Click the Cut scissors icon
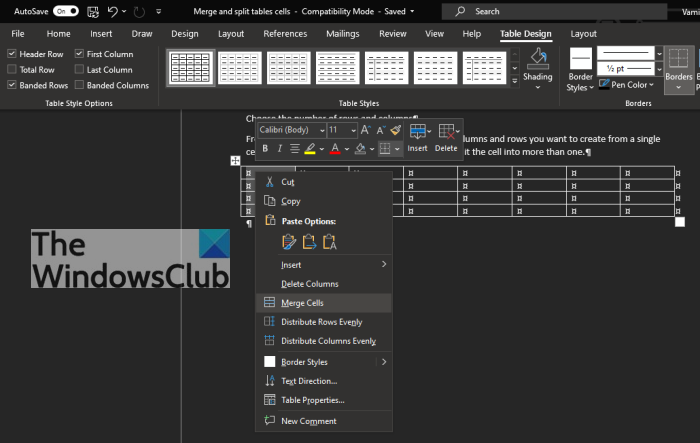This screenshot has height=443, width=700. [x=269, y=182]
